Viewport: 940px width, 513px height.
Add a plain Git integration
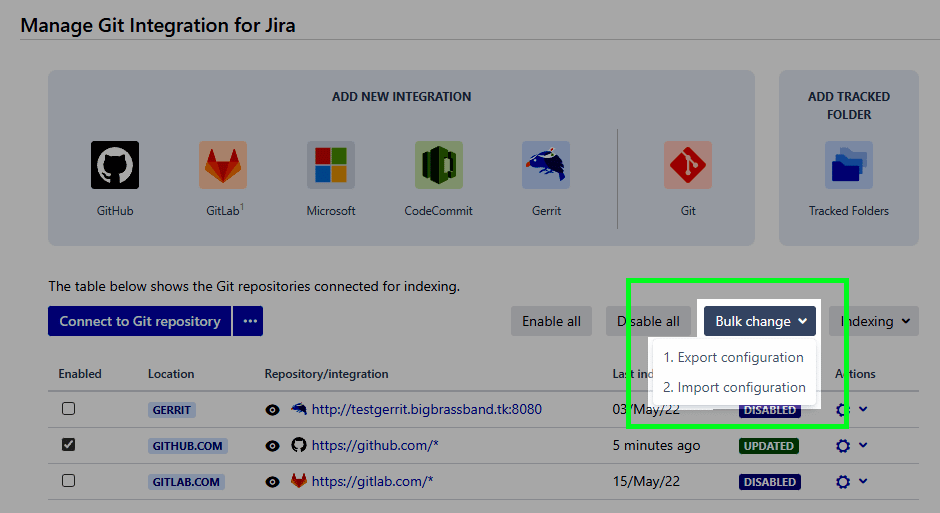[688, 165]
